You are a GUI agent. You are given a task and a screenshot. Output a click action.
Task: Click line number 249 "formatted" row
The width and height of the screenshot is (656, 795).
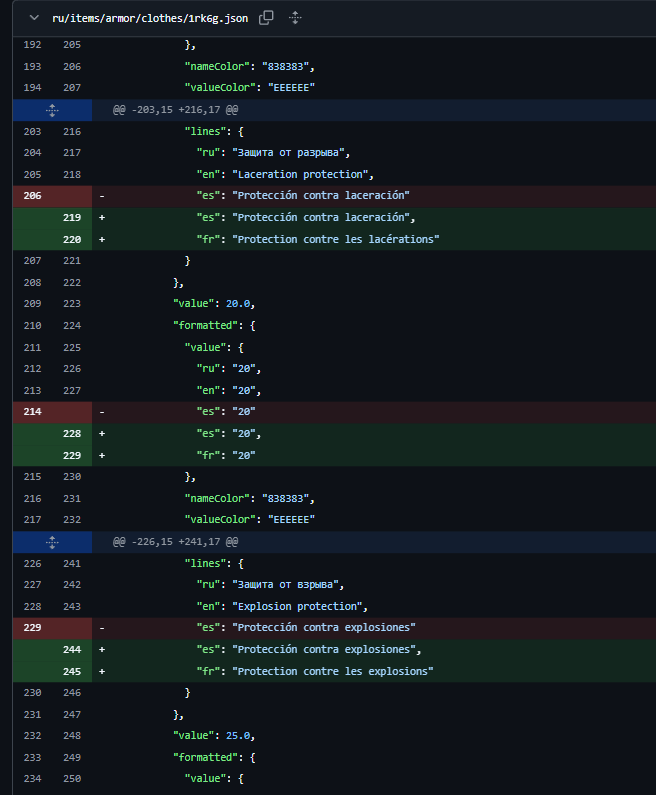72,757
